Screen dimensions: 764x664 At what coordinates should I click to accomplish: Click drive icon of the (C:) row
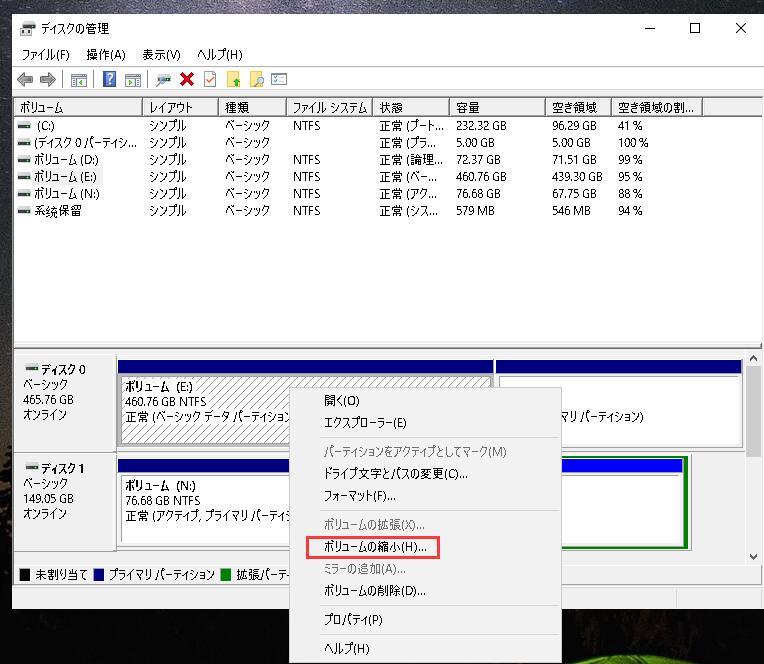24,126
